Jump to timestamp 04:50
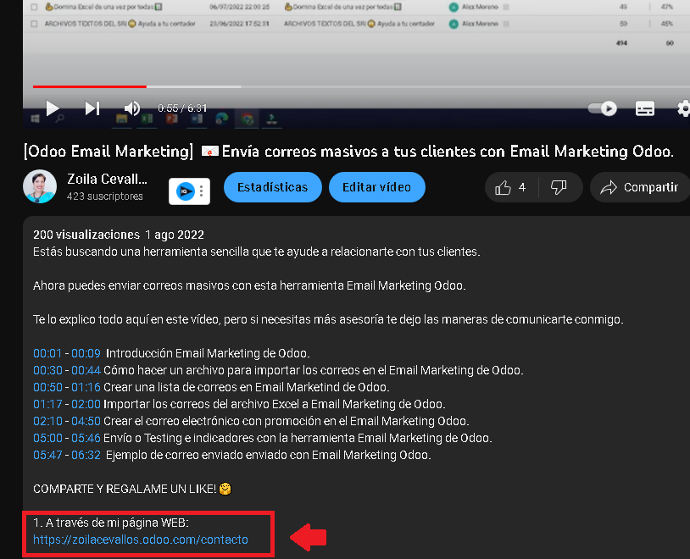690x559 pixels. (x=86, y=421)
